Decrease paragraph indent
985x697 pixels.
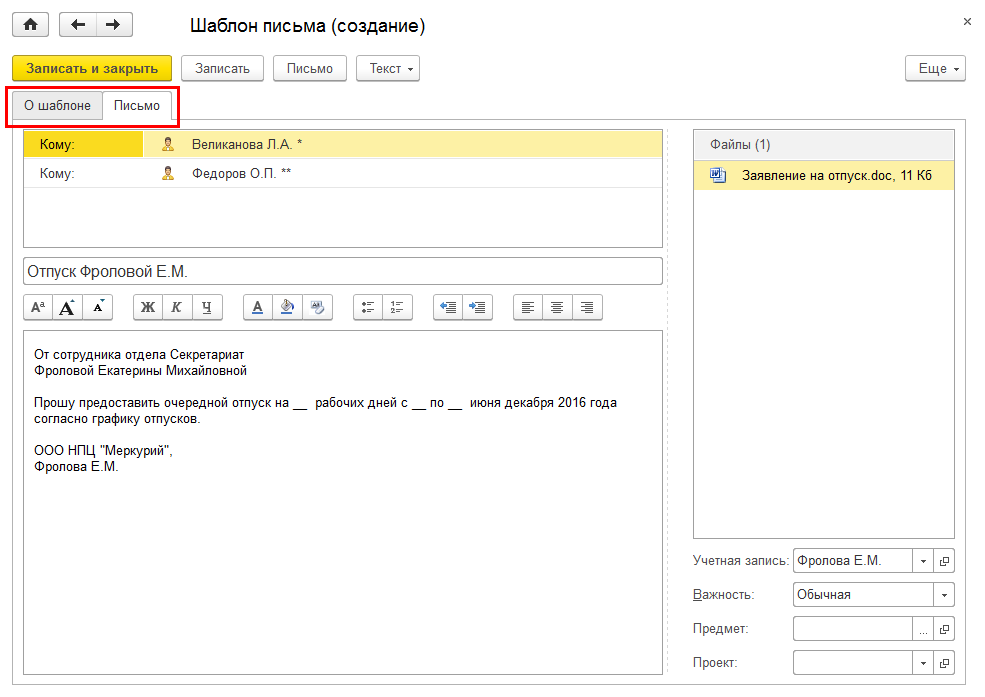pos(448,307)
